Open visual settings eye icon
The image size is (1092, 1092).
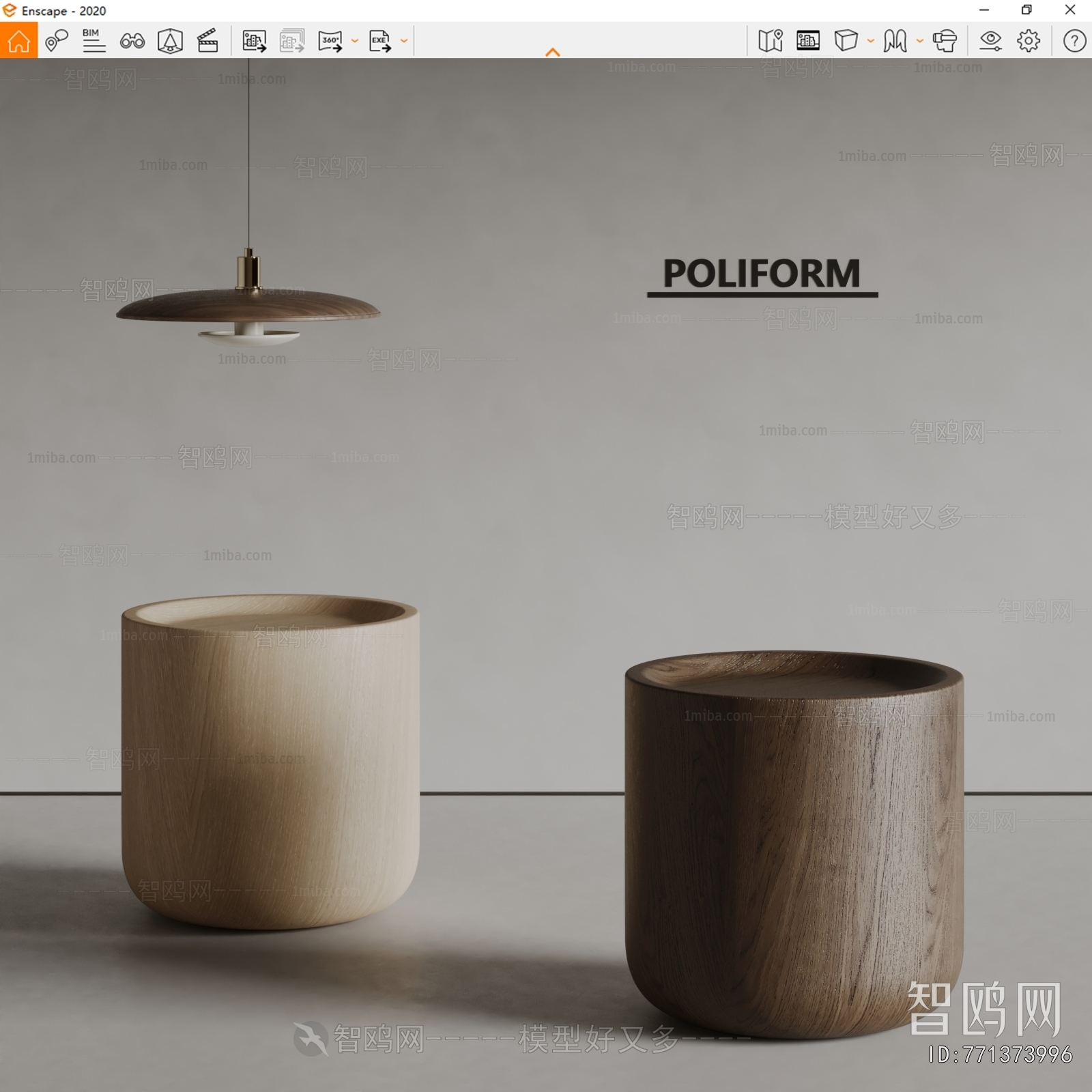coord(990,41)
